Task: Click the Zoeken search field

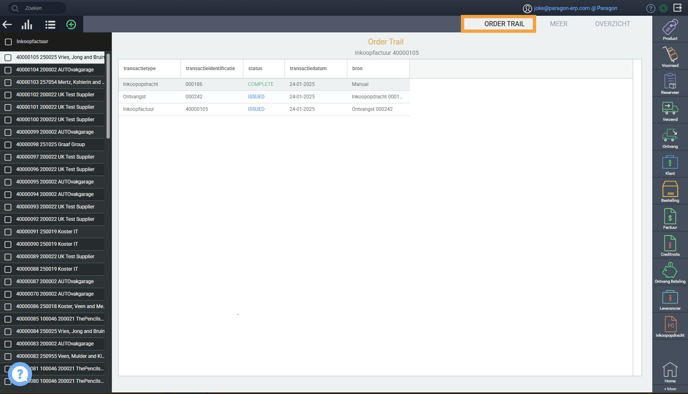Action: pyautogui.click(x=37, y=8)
